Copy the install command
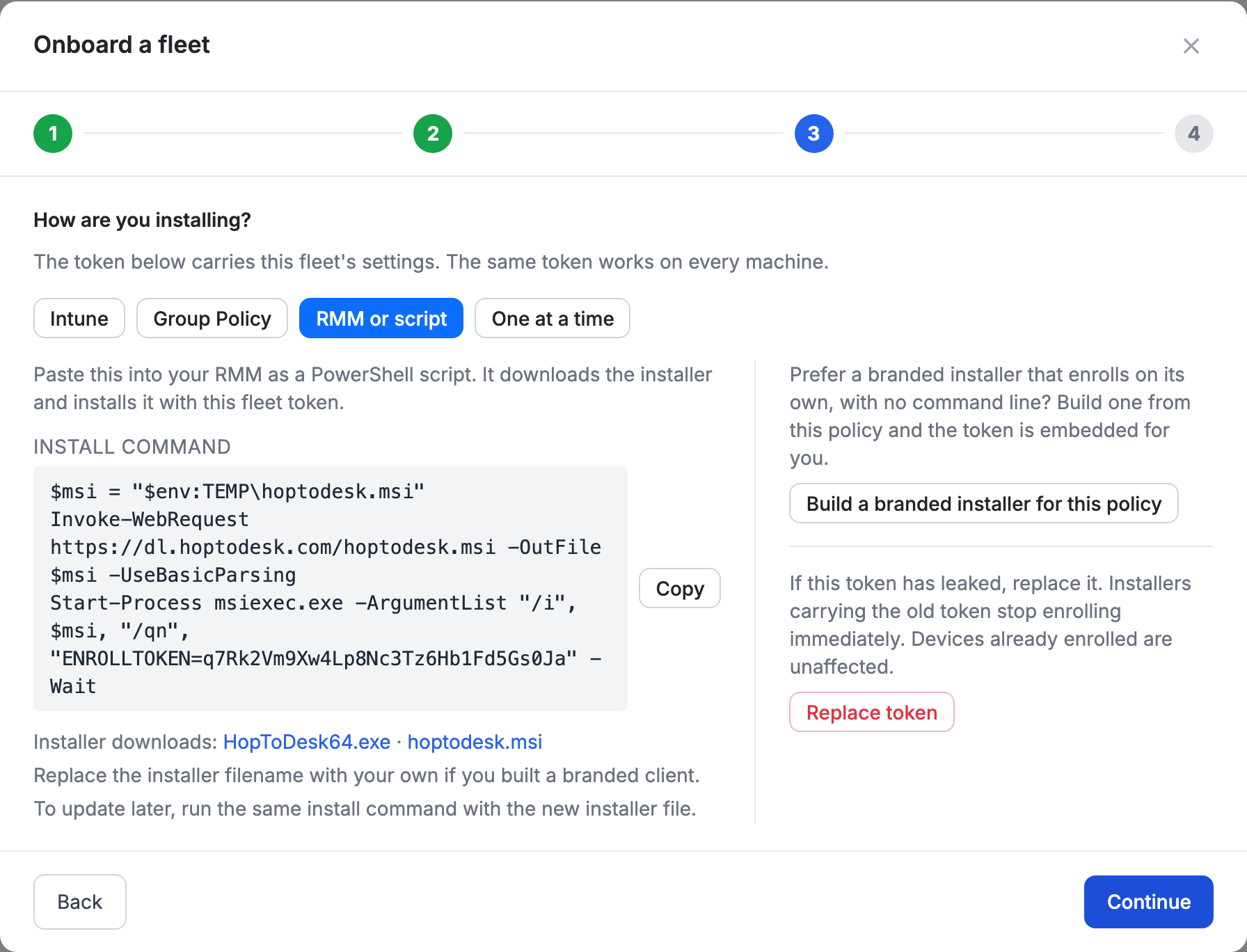1247x952 pixels. point(680,588)
